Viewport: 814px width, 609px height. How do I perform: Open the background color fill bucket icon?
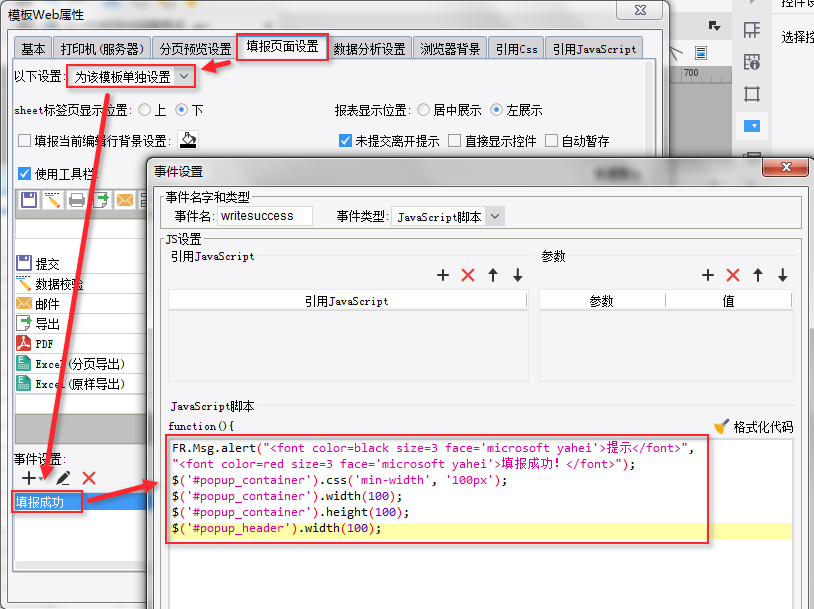tap(188, 140)
